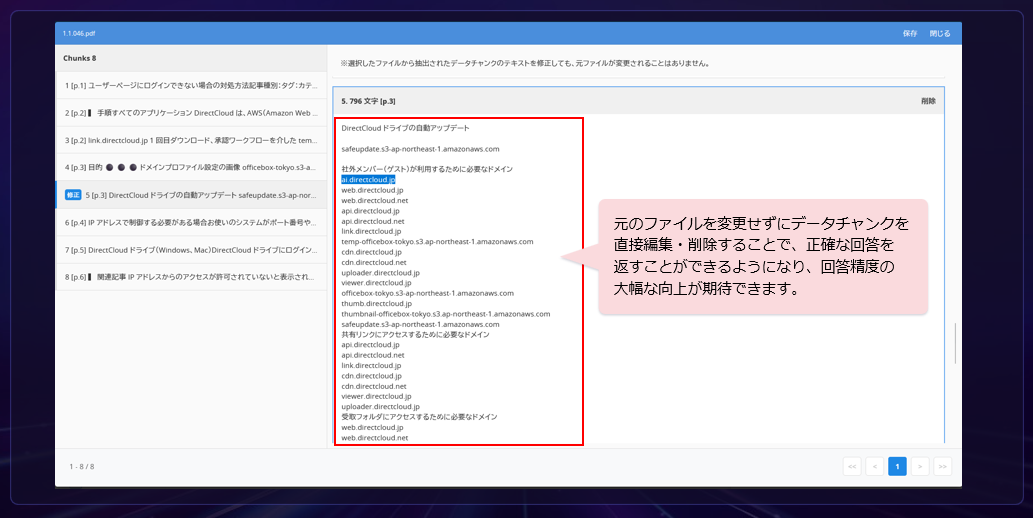Select chunk 5 DirectCloud drive auto update
Screen dimensions: 1033x518
(200, 195)
